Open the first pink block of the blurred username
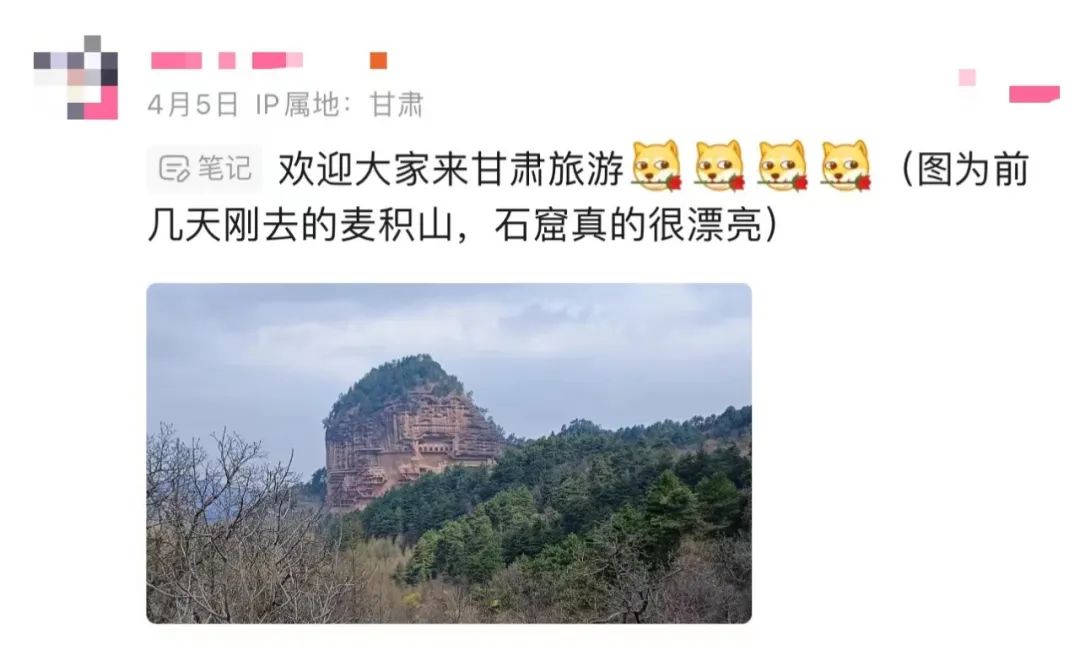 (x=176, y=61)
